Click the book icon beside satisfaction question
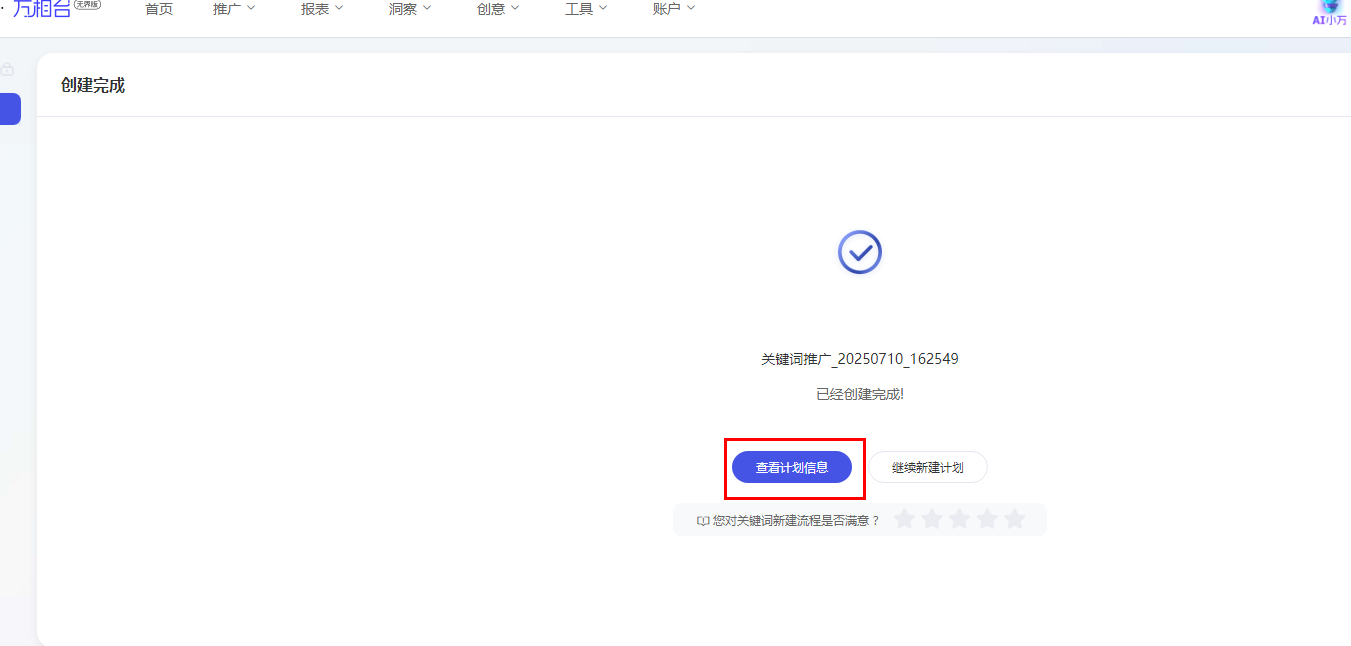This screenshot has width=1351, height=646. point(703,521)
